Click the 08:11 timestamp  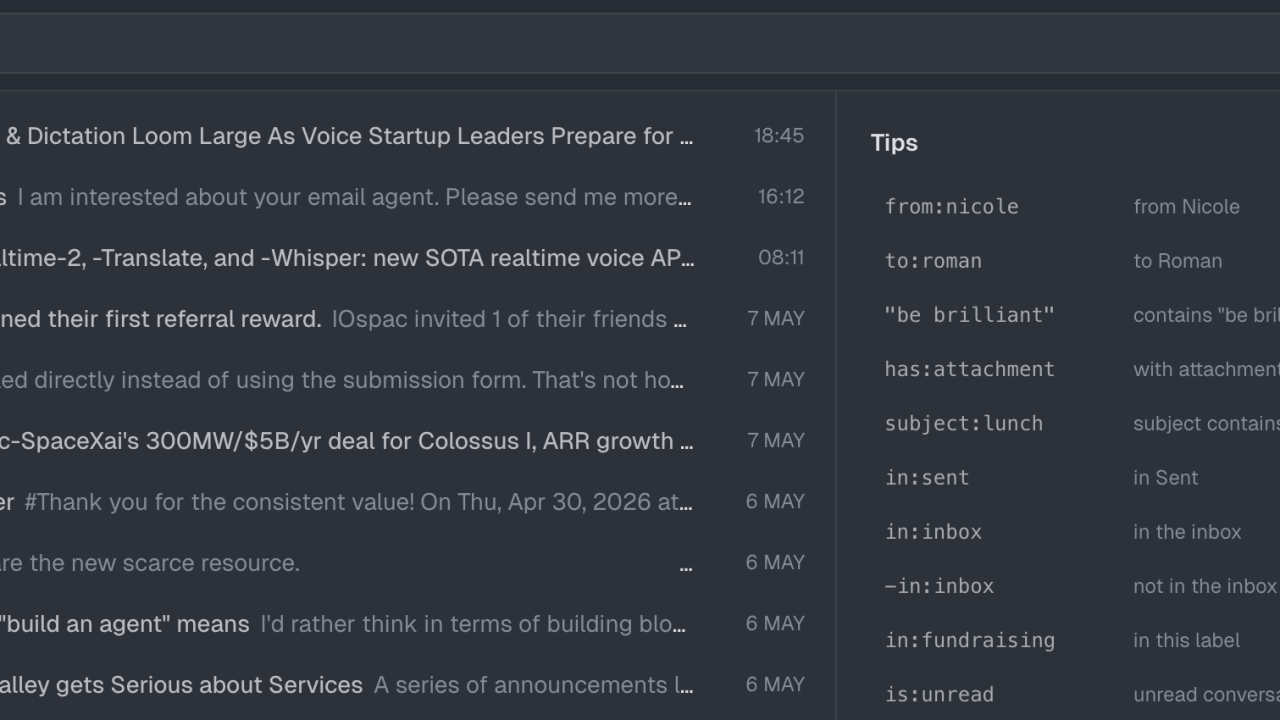tap(781, 258)
